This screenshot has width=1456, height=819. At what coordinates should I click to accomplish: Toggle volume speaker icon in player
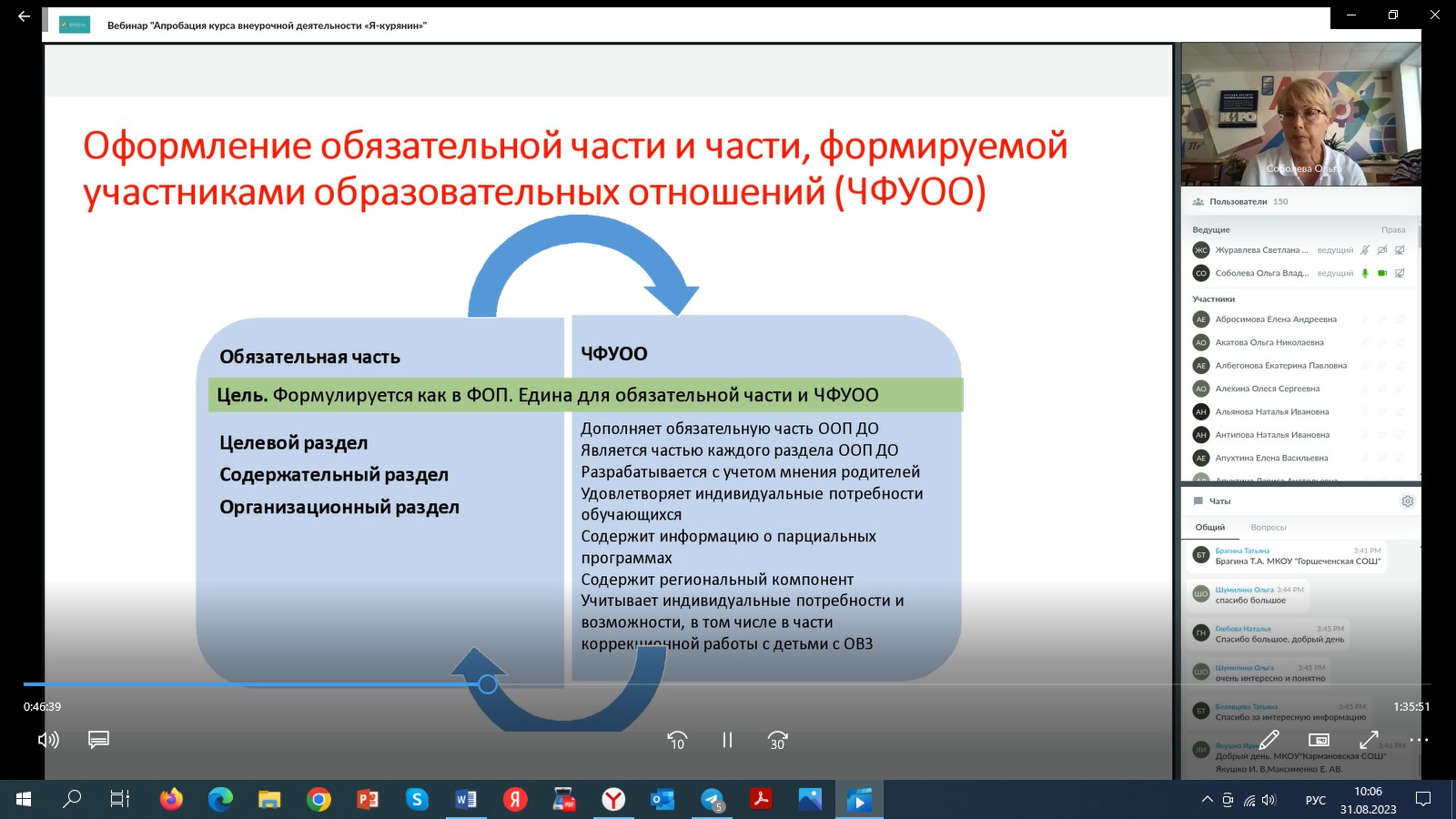48,740
